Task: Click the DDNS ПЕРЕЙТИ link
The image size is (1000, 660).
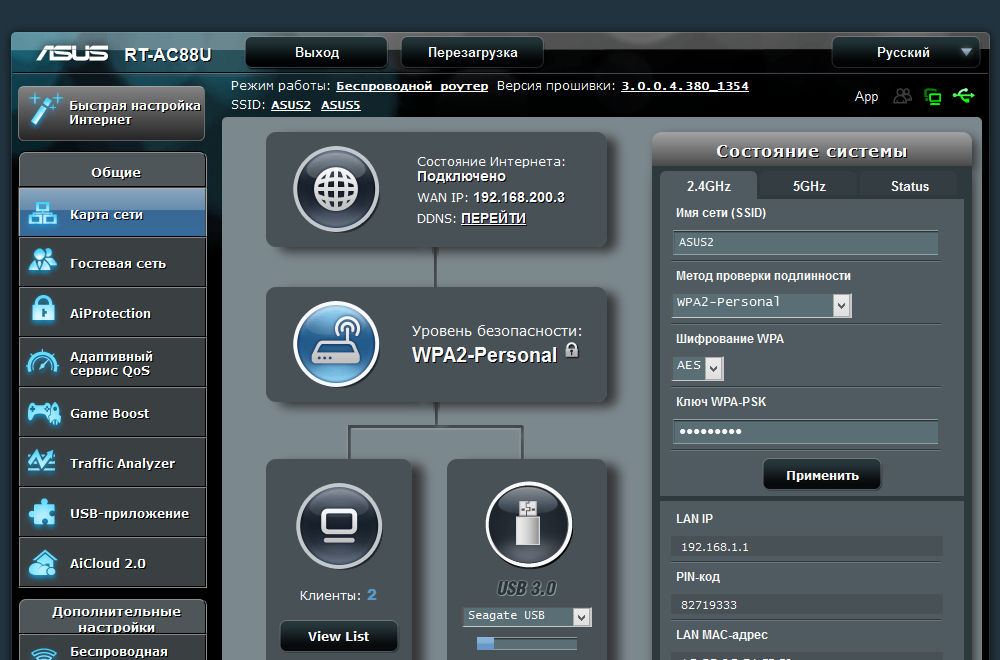Action: (x=494, y=218)
